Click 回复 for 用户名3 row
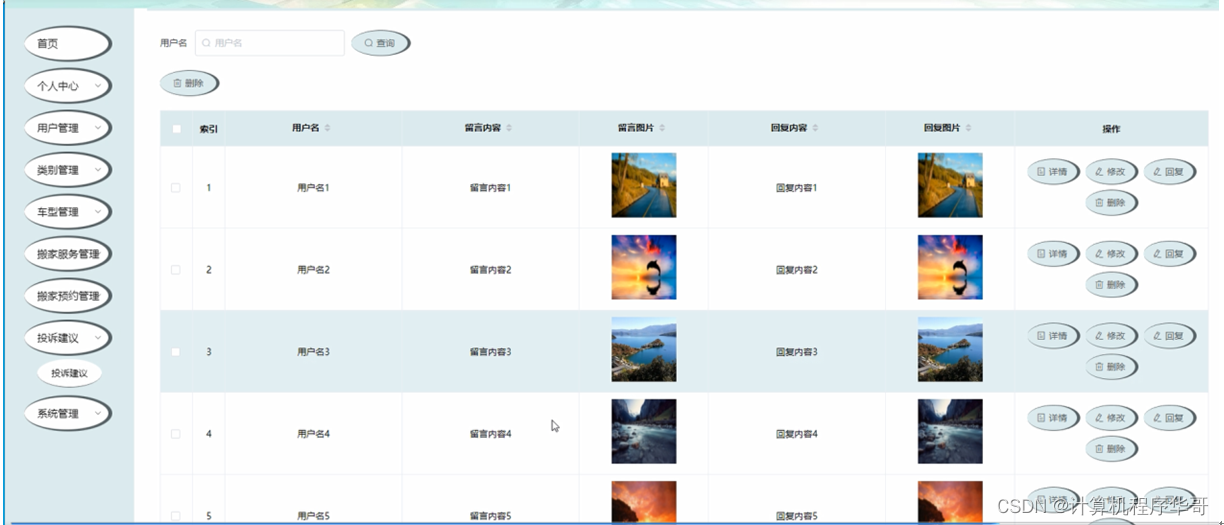This screenshot has width=1224, height=525. coord(1169,336)
